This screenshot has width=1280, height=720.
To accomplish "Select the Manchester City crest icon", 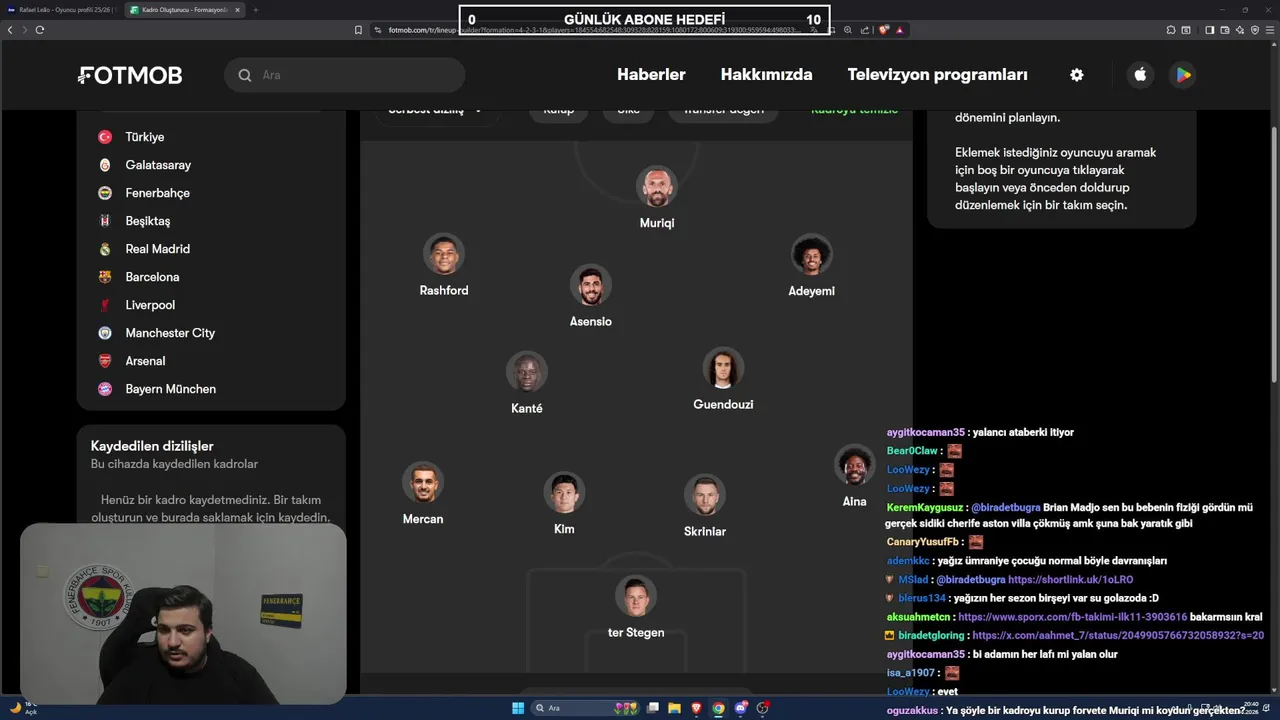I will 105,333.
